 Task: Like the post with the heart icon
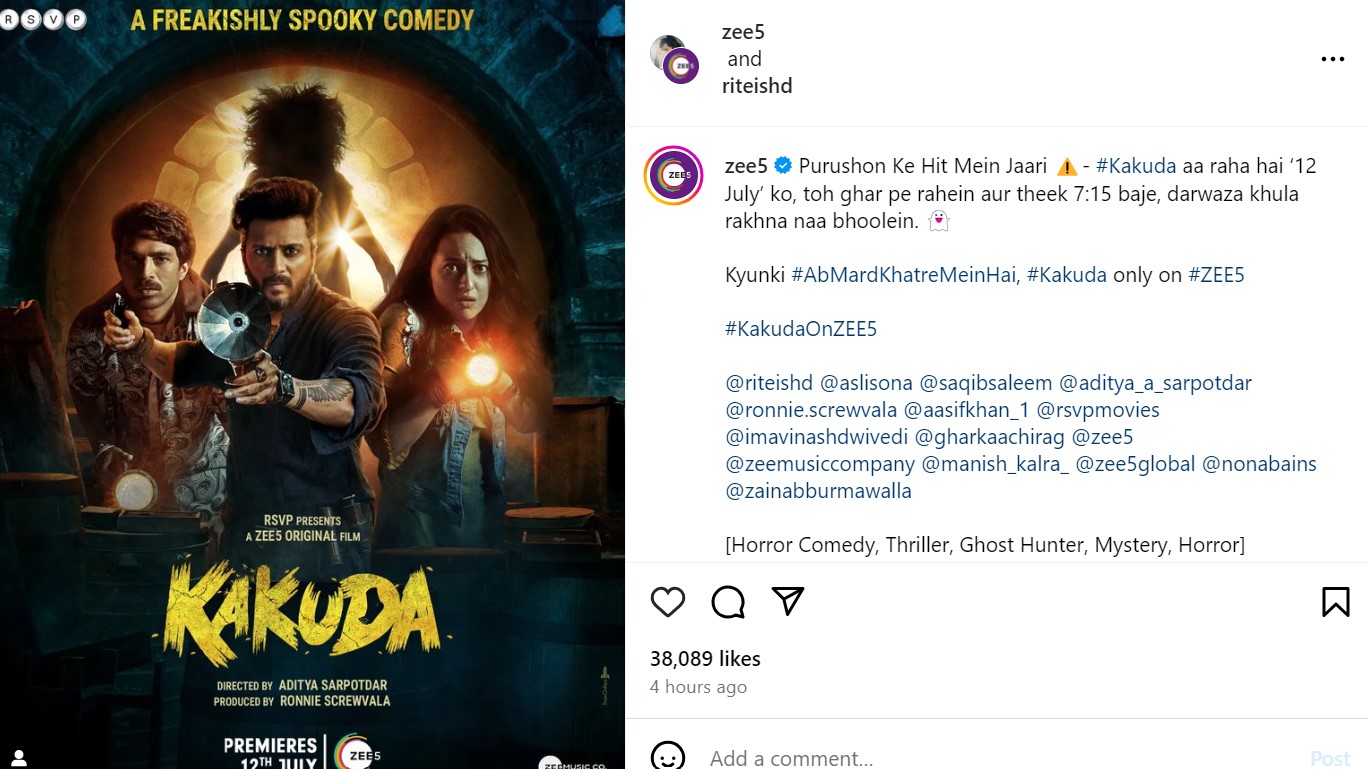coord(668,602)
